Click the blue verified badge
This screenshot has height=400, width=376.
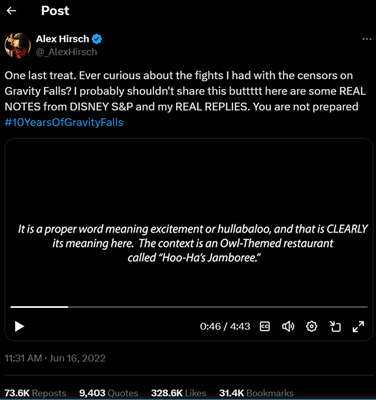click(97, 39)
